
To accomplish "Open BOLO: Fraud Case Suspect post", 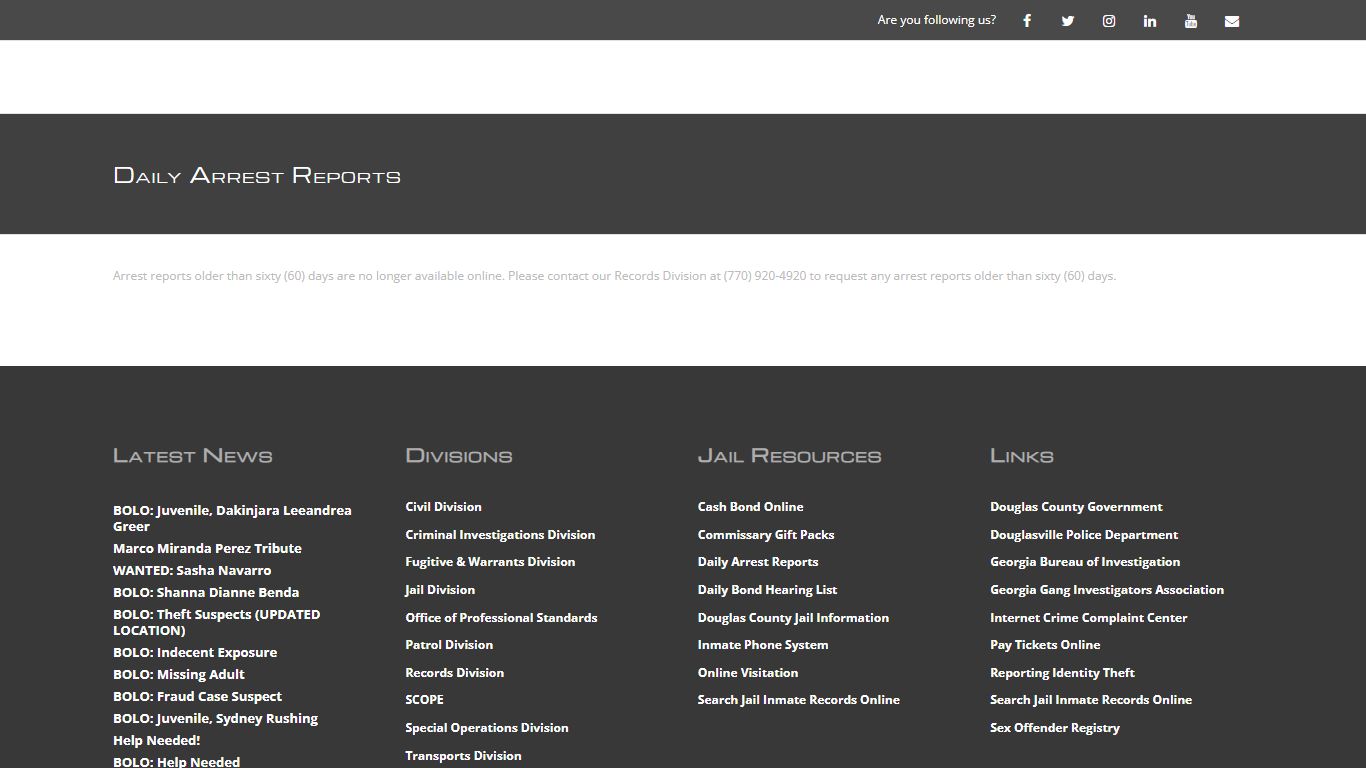I will click(x=197, y=696).
